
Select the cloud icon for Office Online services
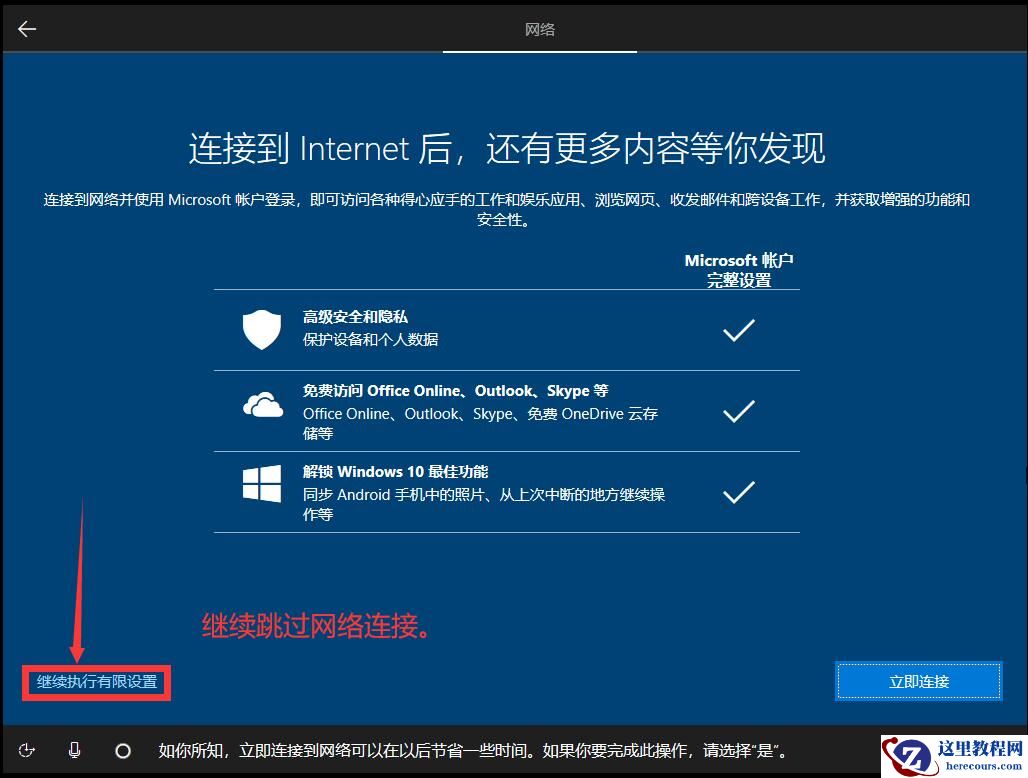tap(261, 404)
